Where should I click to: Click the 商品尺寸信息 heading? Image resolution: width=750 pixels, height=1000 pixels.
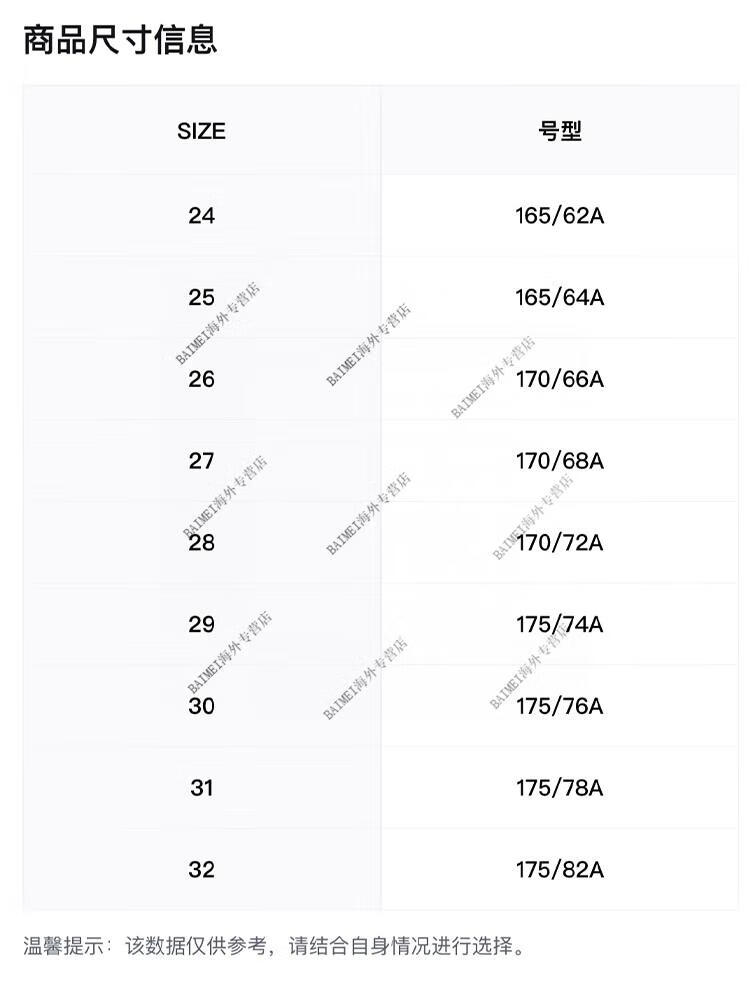coord(120,40)
